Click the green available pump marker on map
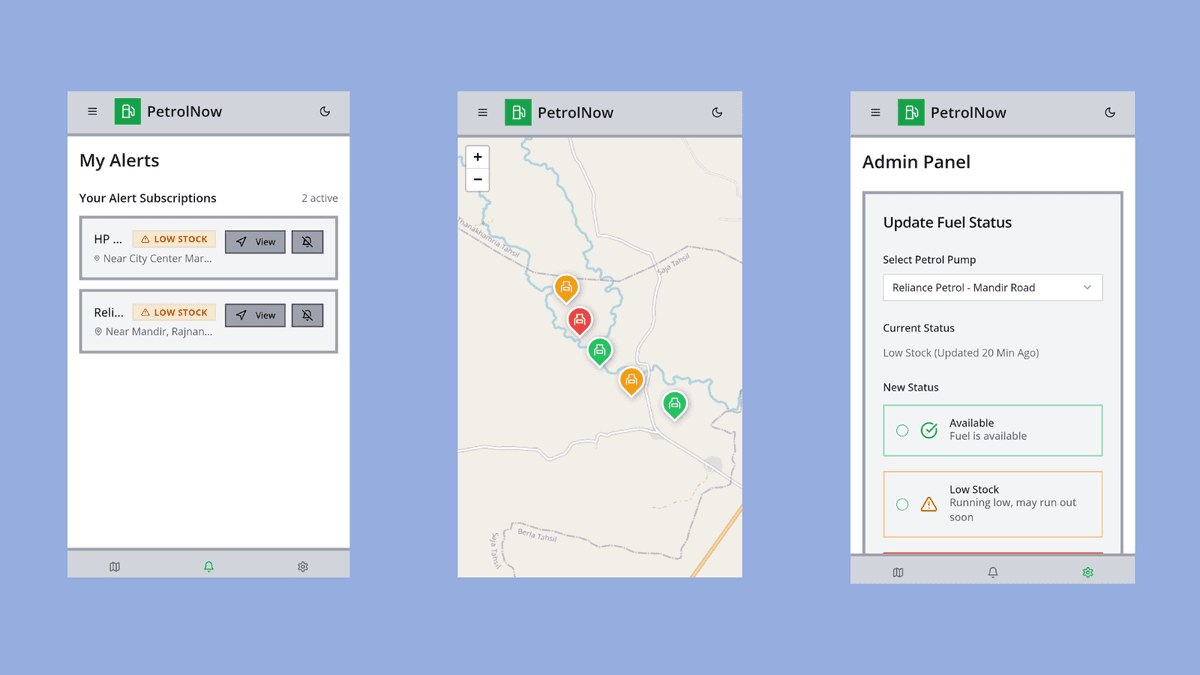This screenshot has height=675, width=1200. coord(599,351)
